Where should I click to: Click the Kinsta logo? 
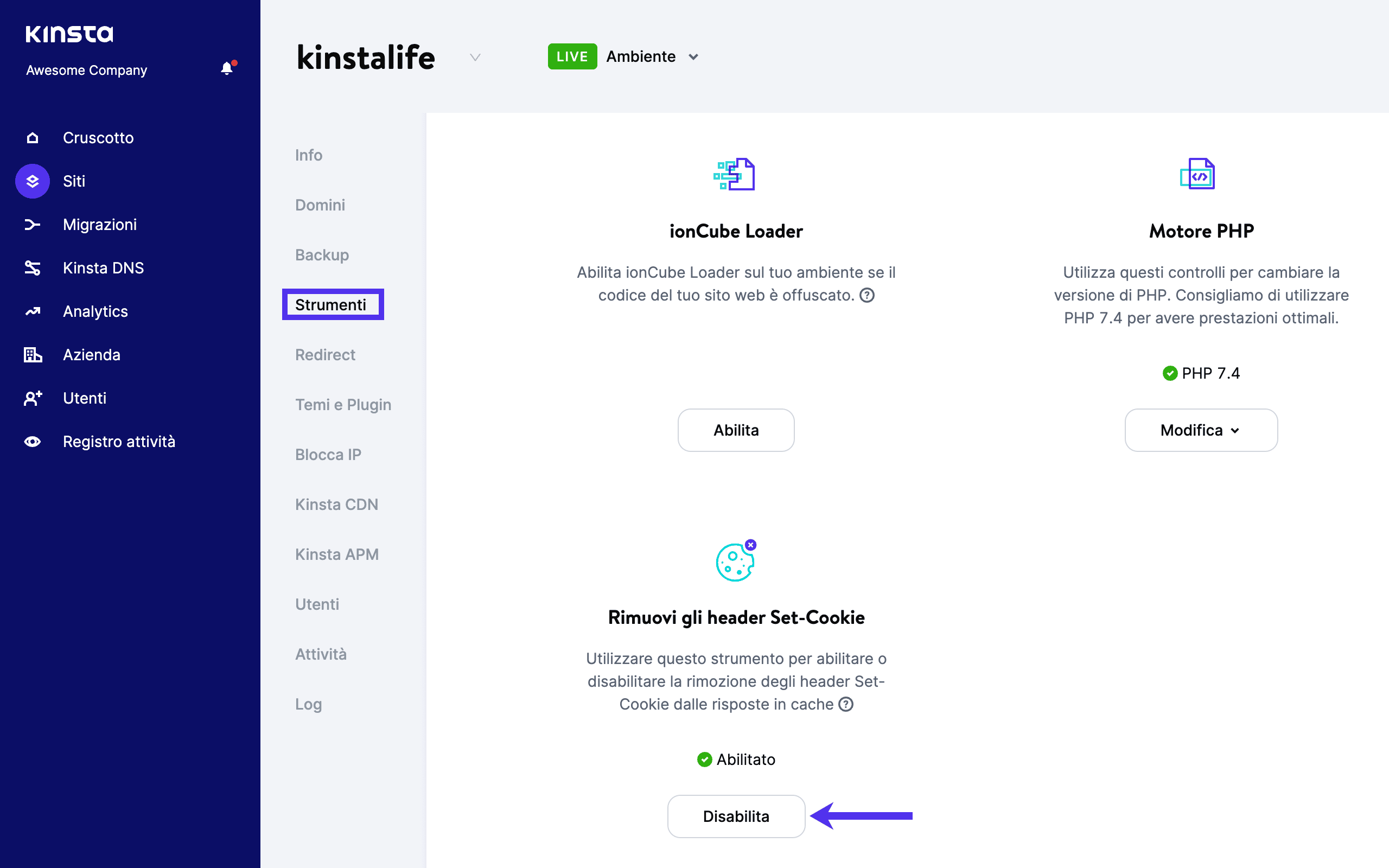point(69,34)
